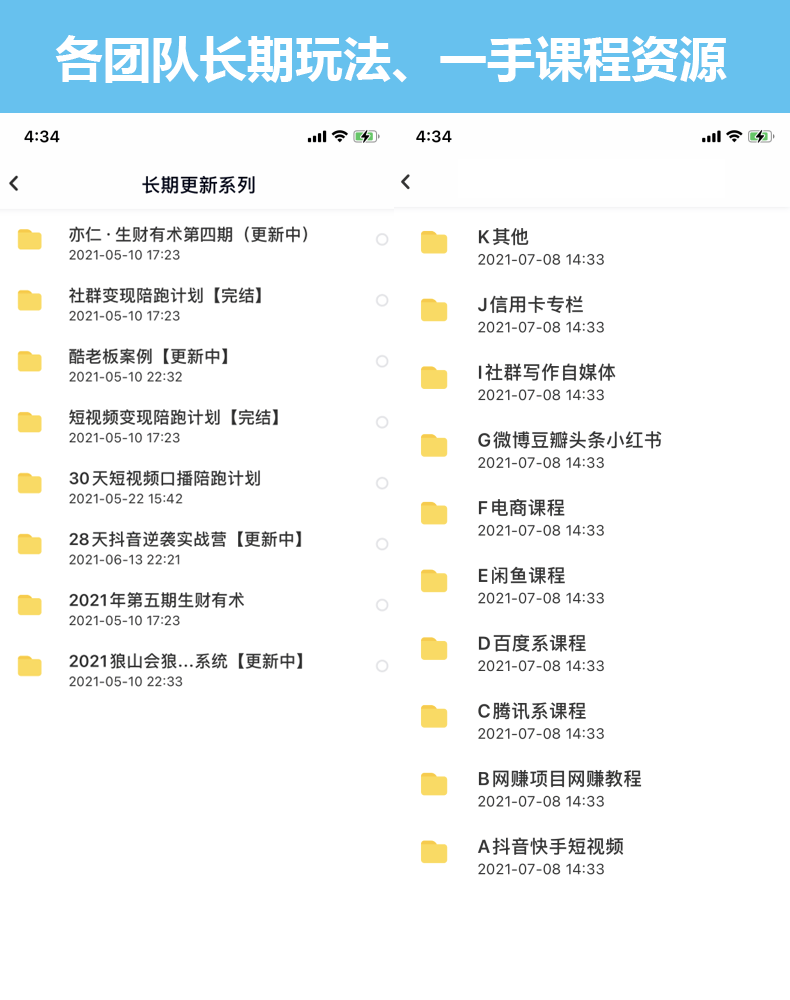The height and width of the screenshot is (1000, 790).
Task: Tap date 2021-05-10 22:33
Action: pos(126,682)
